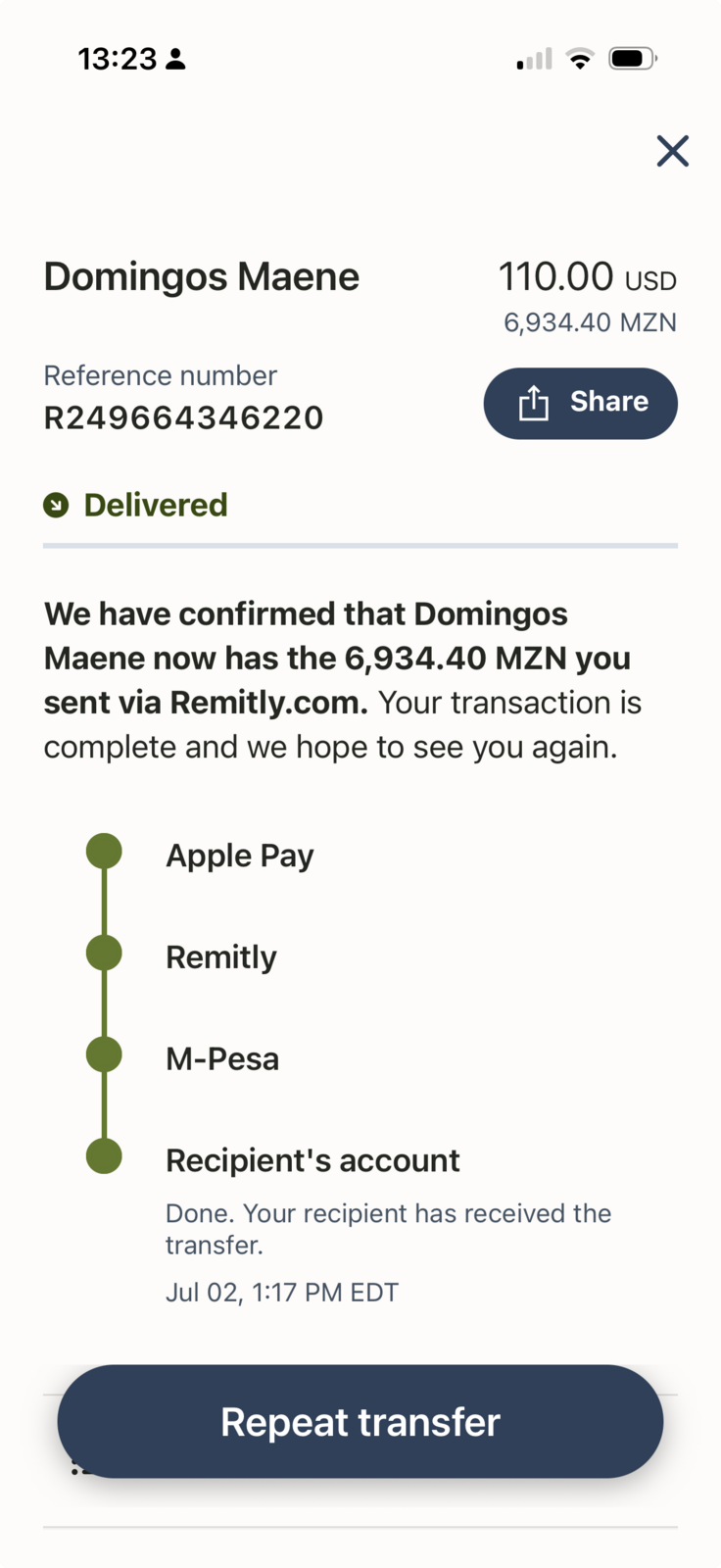Viewport: 721px width, 1568px height.
Task: Tap the cellular signal bars icon
Action: (x=534, y=59)
